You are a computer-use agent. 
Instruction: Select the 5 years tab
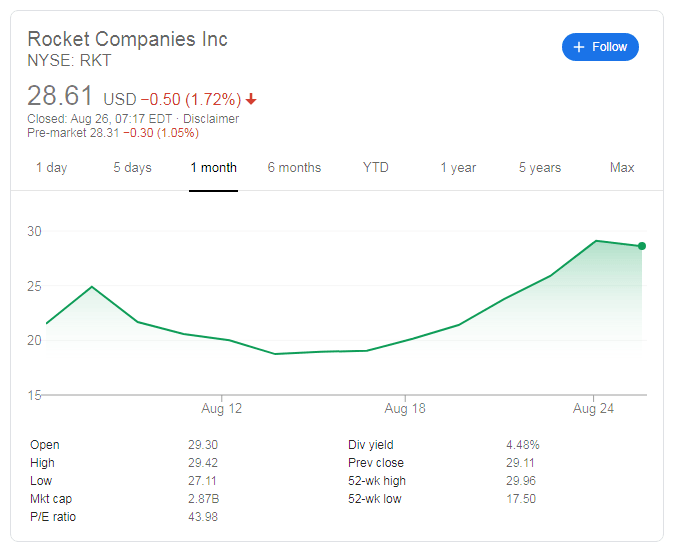tap(540, 168)
